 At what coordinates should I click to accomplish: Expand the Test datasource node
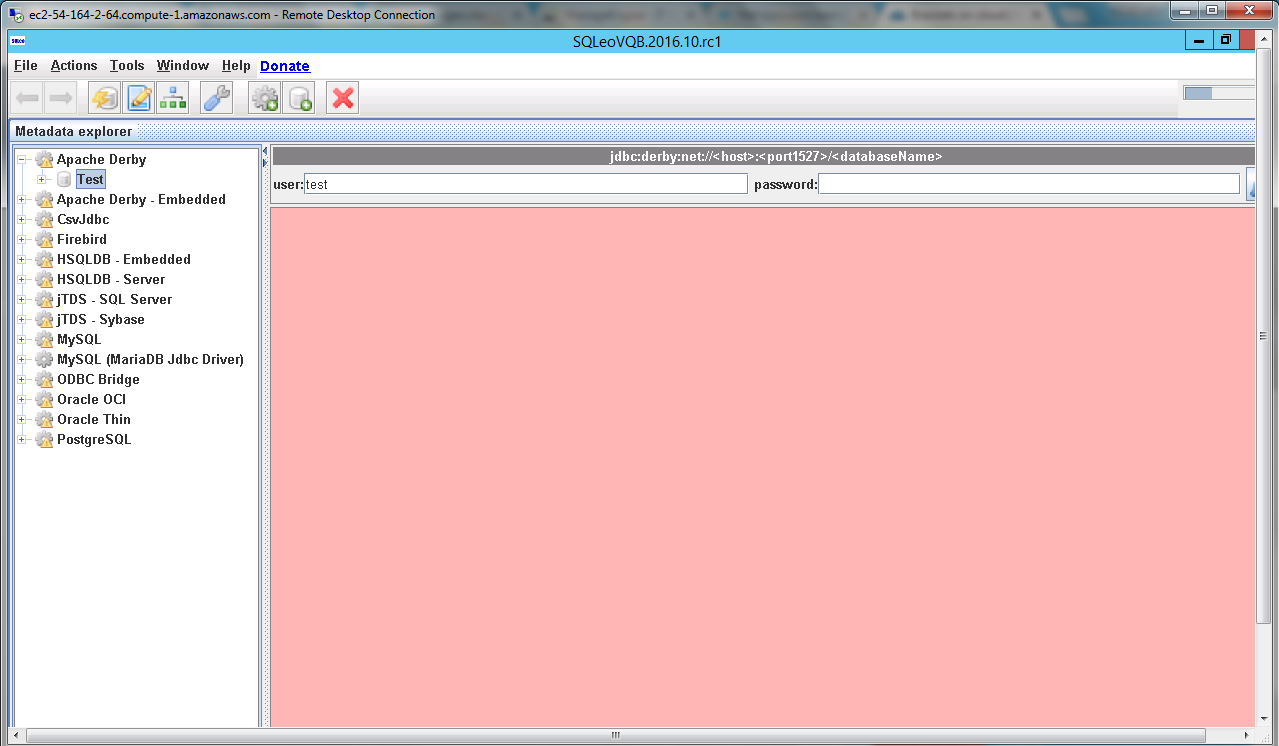coord(42,180)
